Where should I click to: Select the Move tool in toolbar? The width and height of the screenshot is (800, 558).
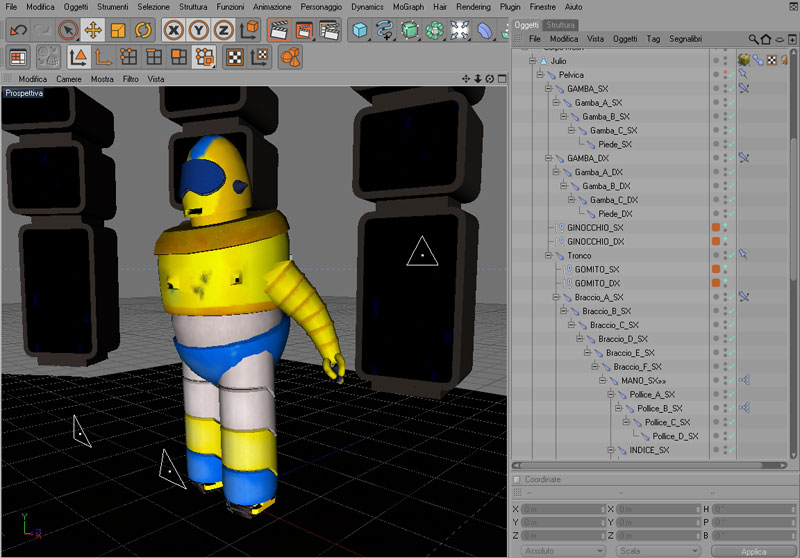coord(93,30)
